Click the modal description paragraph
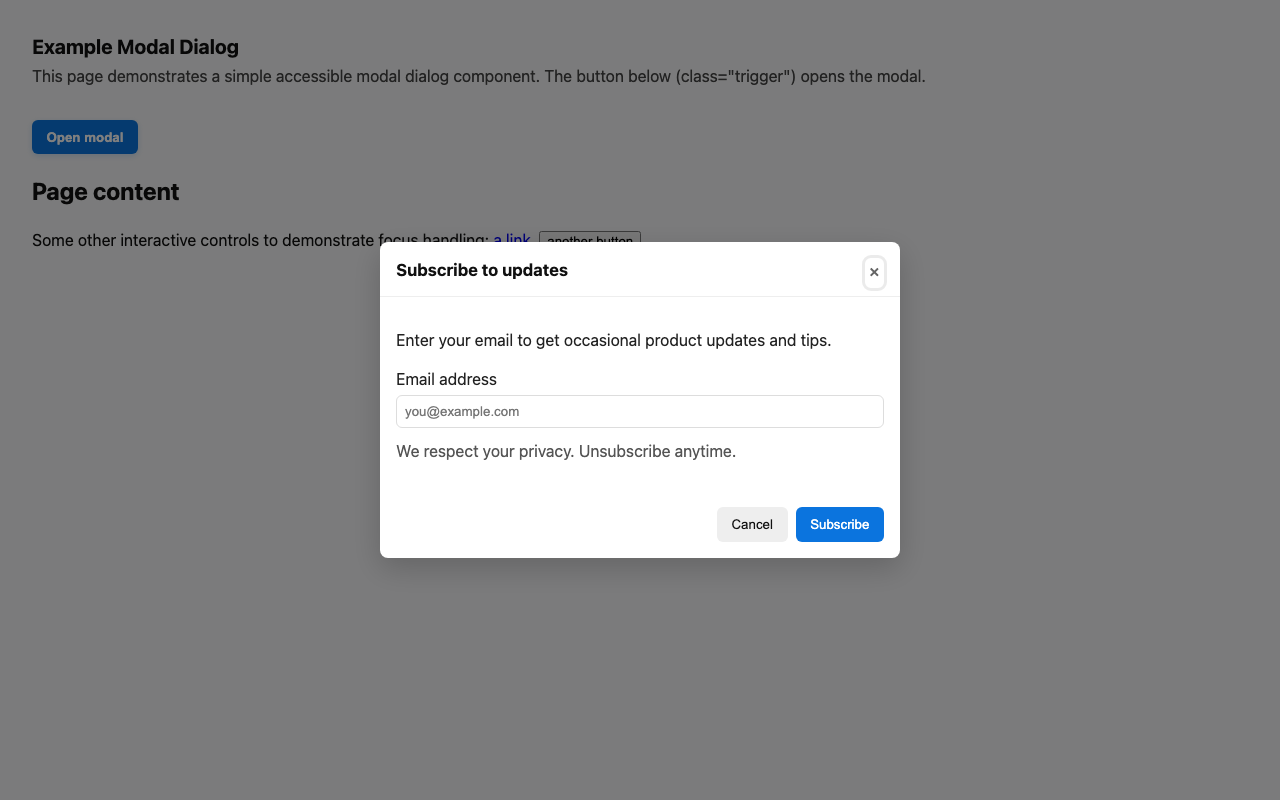This screenshot has height=800, width=1280. click(611, 340)
